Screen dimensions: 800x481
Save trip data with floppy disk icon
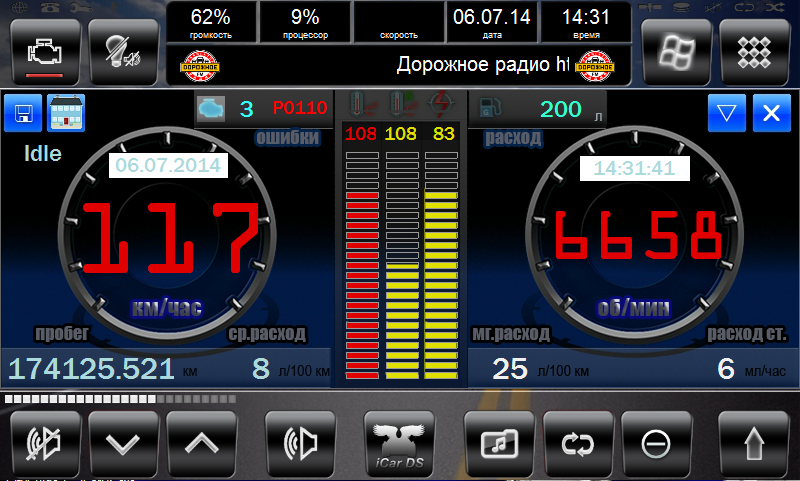[x=23, y=113]
